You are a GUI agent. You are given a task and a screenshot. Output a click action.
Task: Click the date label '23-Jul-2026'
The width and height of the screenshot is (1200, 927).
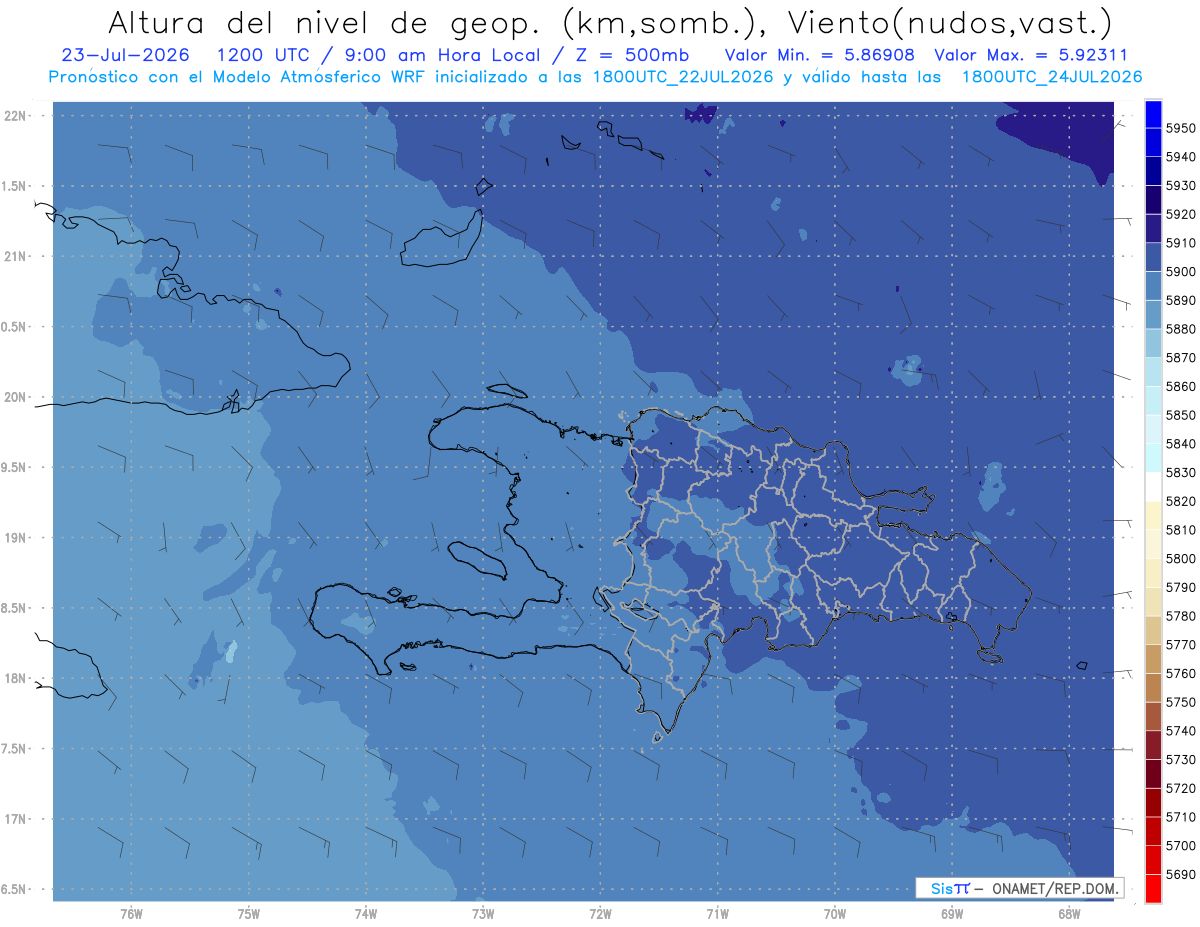click(125, 55)
